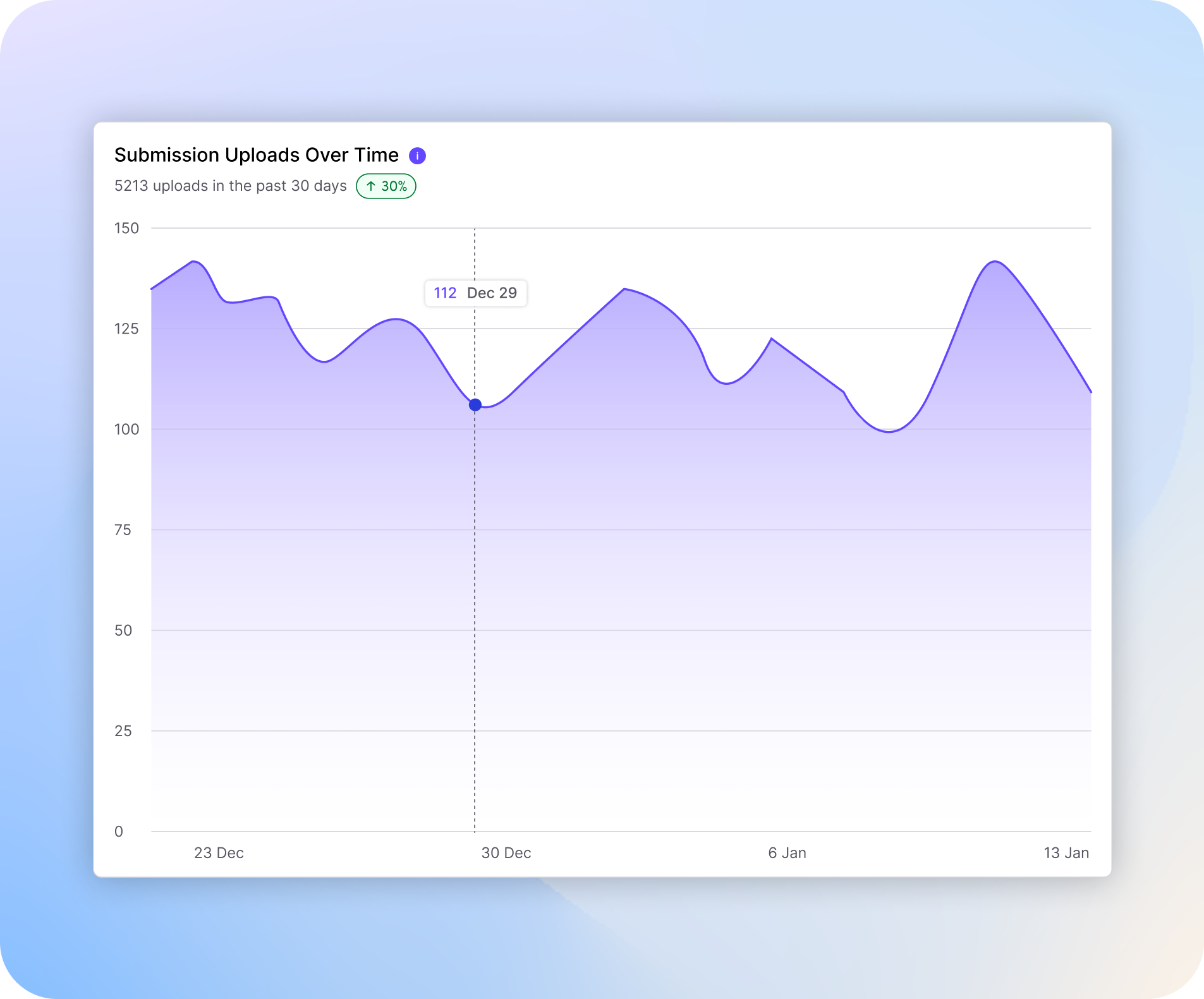Screen dimensions: 1204x999
Task: Select the highlighted Dec 29 data point
Action: pyautogui.click(x=475, y=405)
